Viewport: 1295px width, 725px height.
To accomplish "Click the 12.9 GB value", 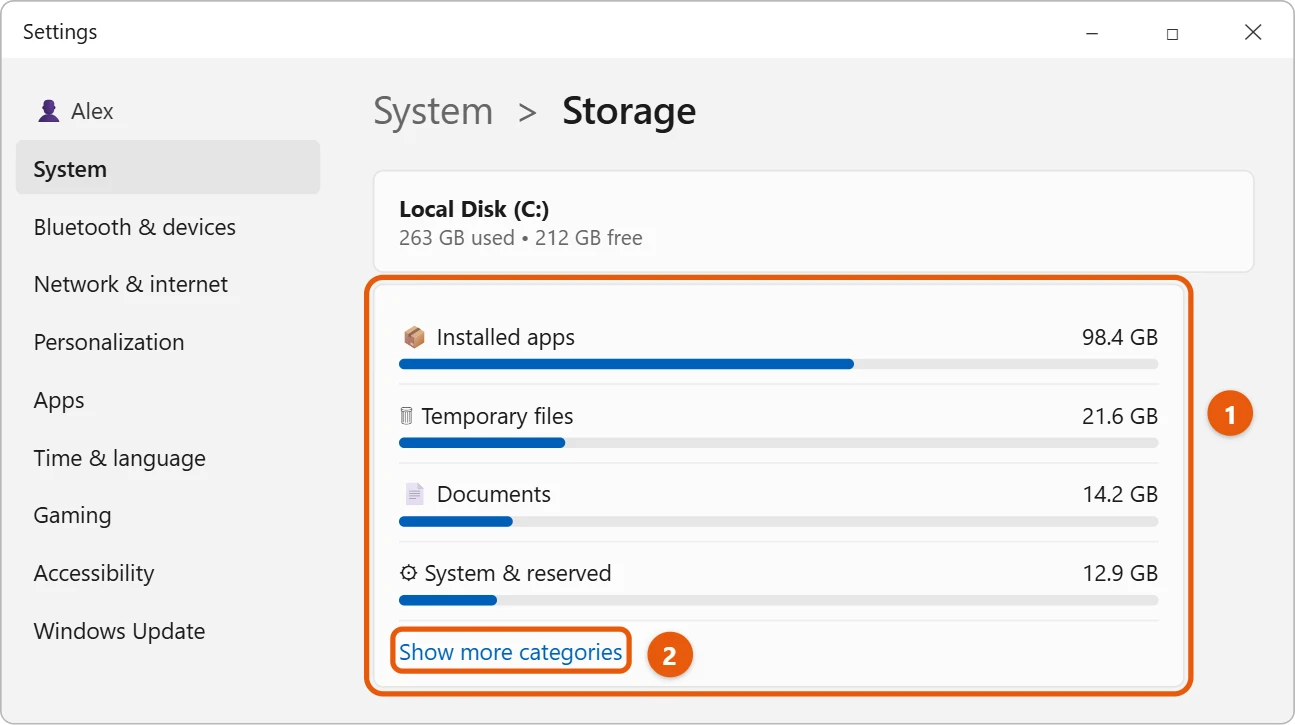I will click(x=1119, y=573).
